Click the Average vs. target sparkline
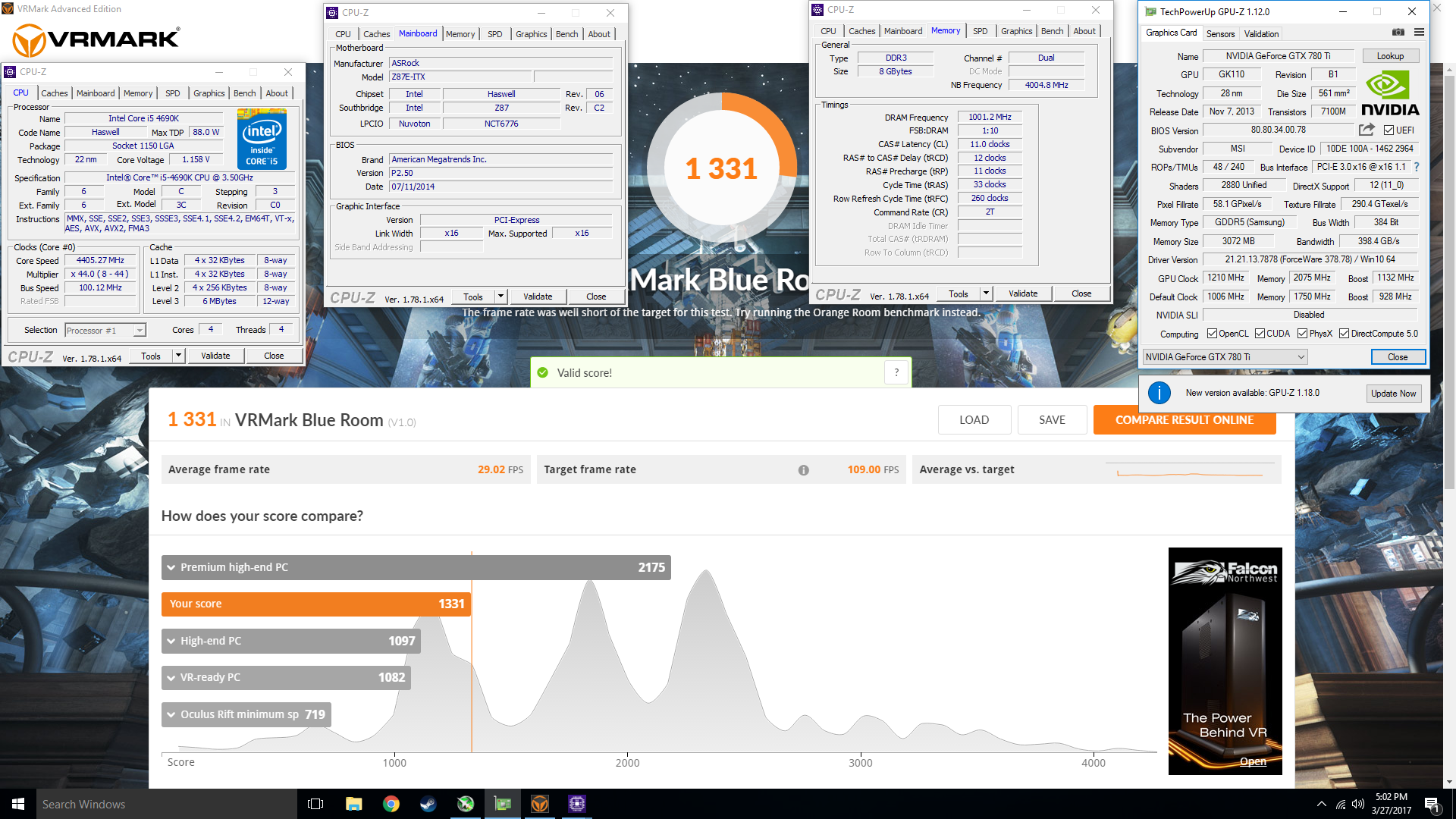This screenshot has width=1456, height=819. 1190,470
